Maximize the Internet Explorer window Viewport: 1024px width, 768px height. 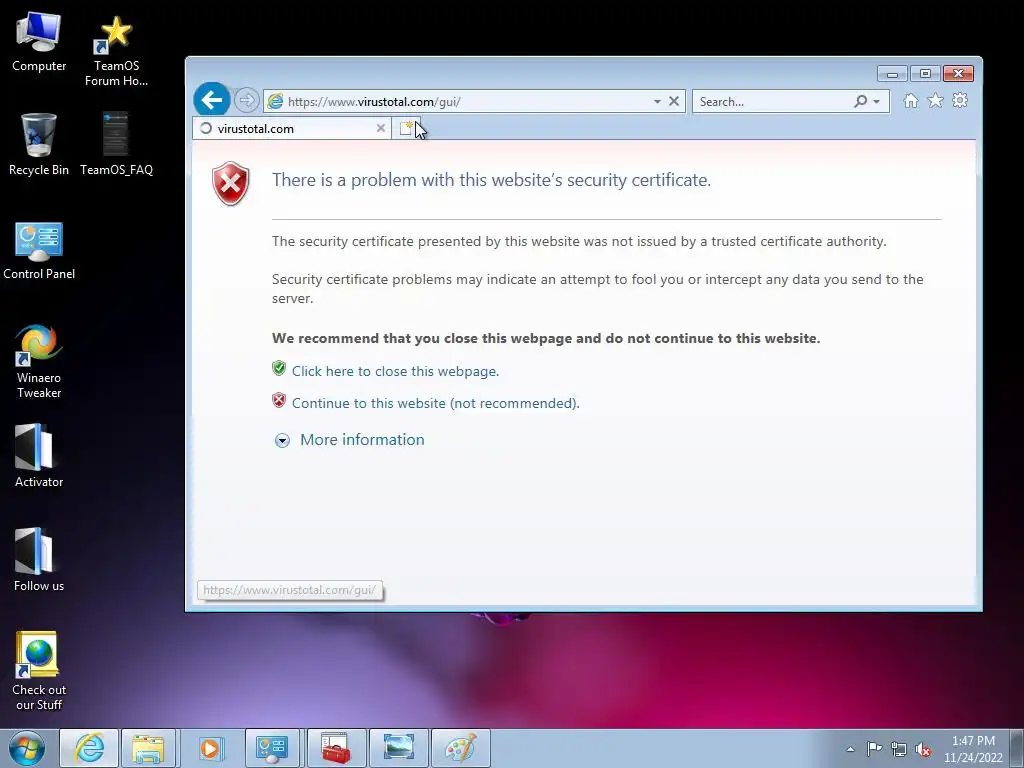click(925, 74)
